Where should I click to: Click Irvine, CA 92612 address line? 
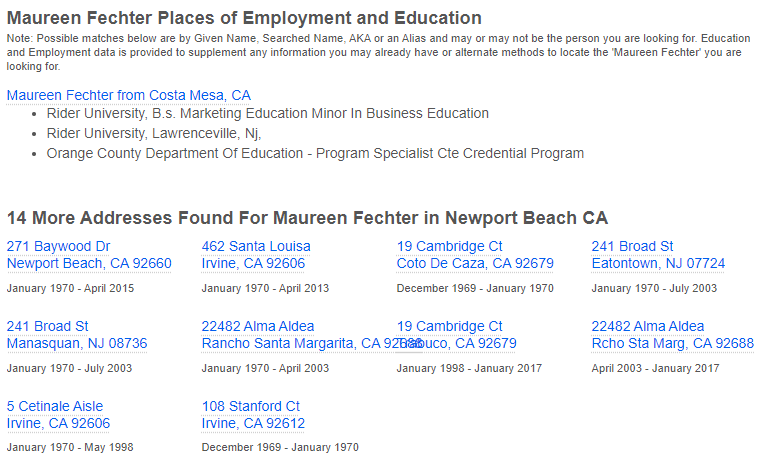(x=253, y=423)
